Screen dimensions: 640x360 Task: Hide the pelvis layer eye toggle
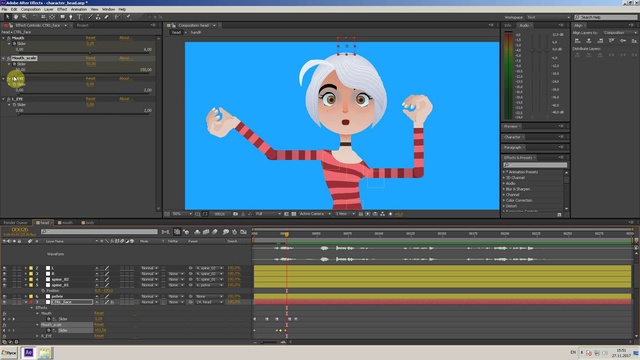pyautogui.click(x=4, y=296)
